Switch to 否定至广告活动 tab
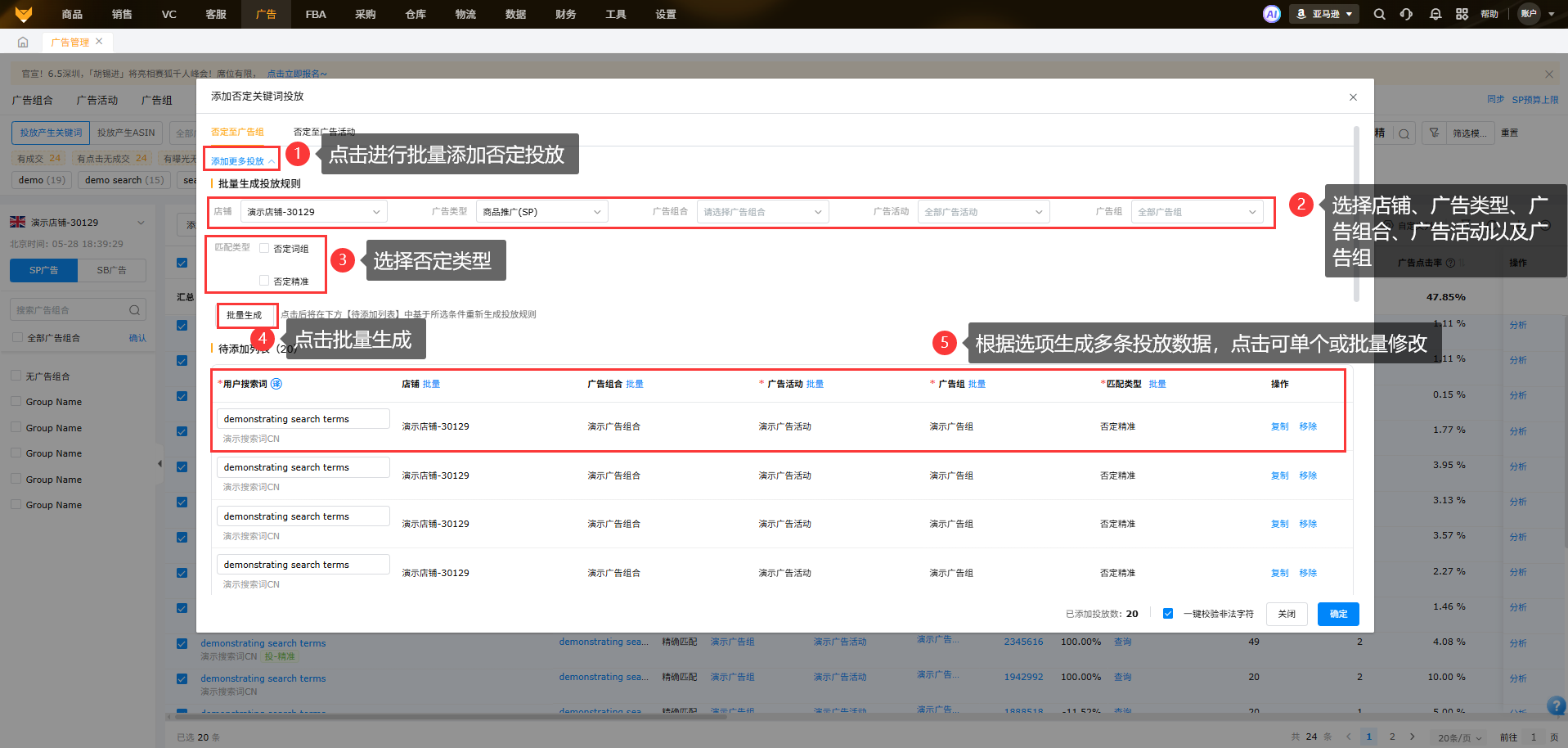This screenshot has width=1568, height=748. [324, 132]
